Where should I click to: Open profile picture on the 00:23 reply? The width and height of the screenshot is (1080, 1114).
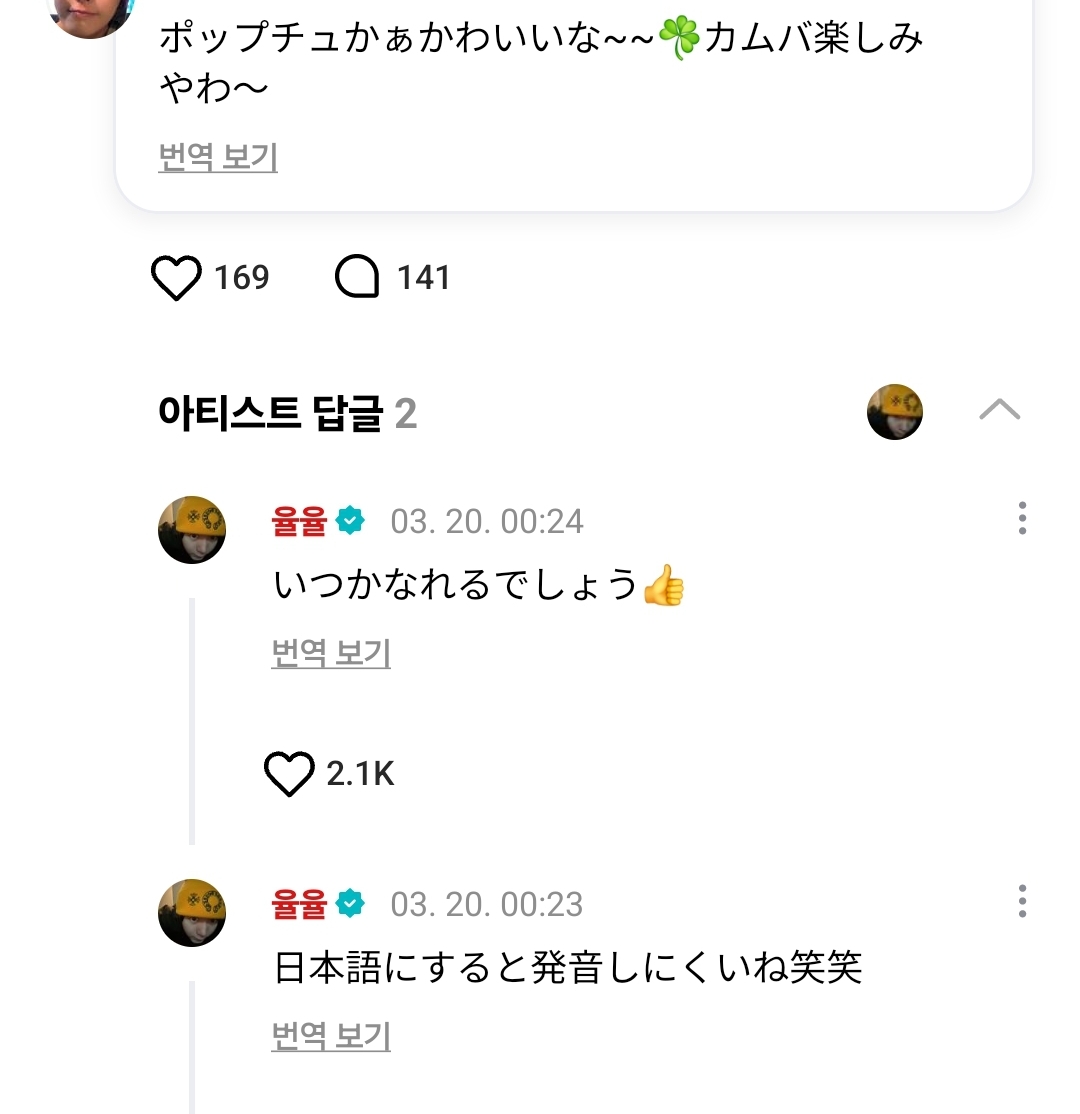192,913
